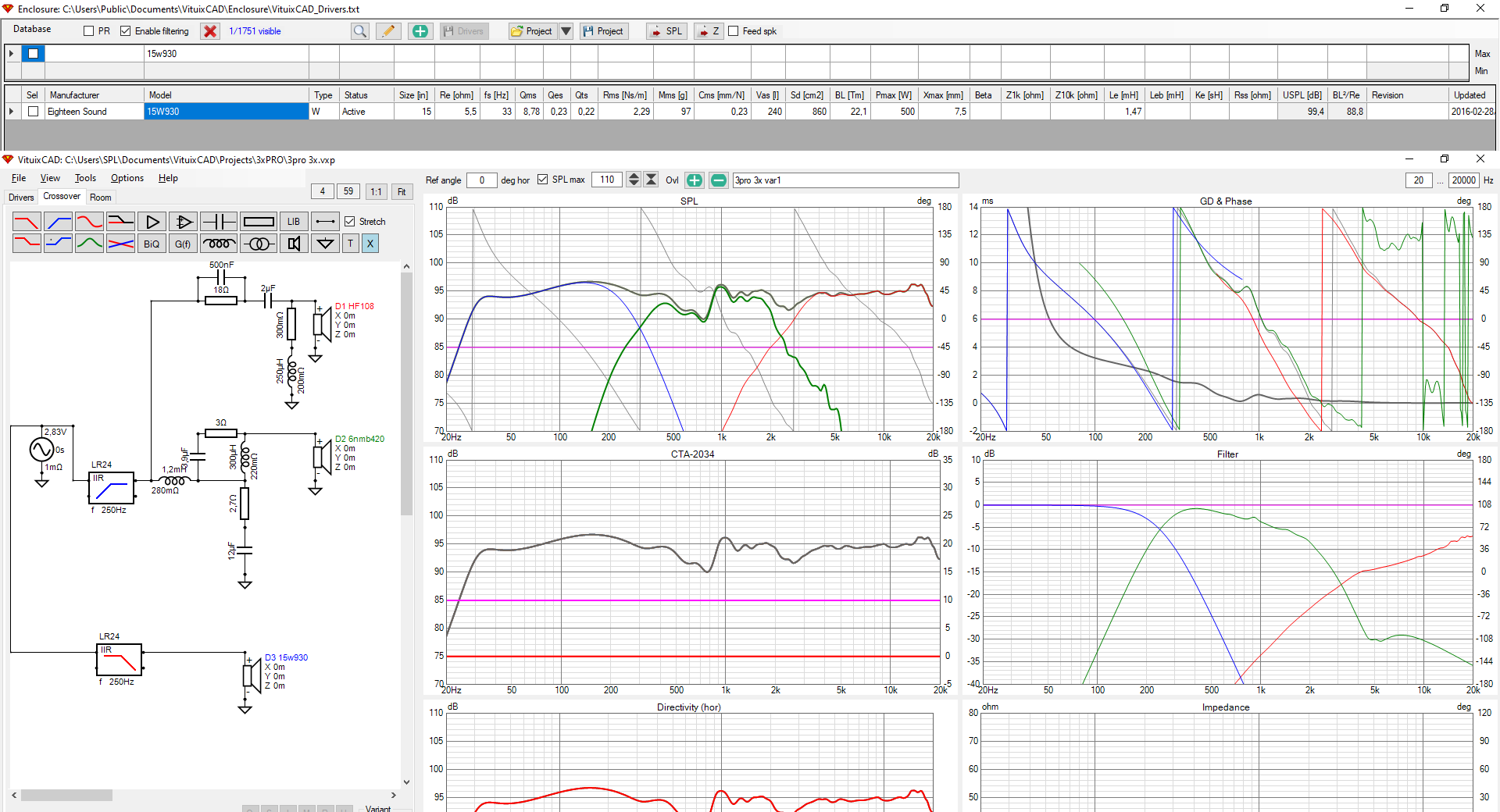Add overlay with green plus next to Ovl
Image resolution: width=1500 pixels, height=812 pixels.
[695, 180]
